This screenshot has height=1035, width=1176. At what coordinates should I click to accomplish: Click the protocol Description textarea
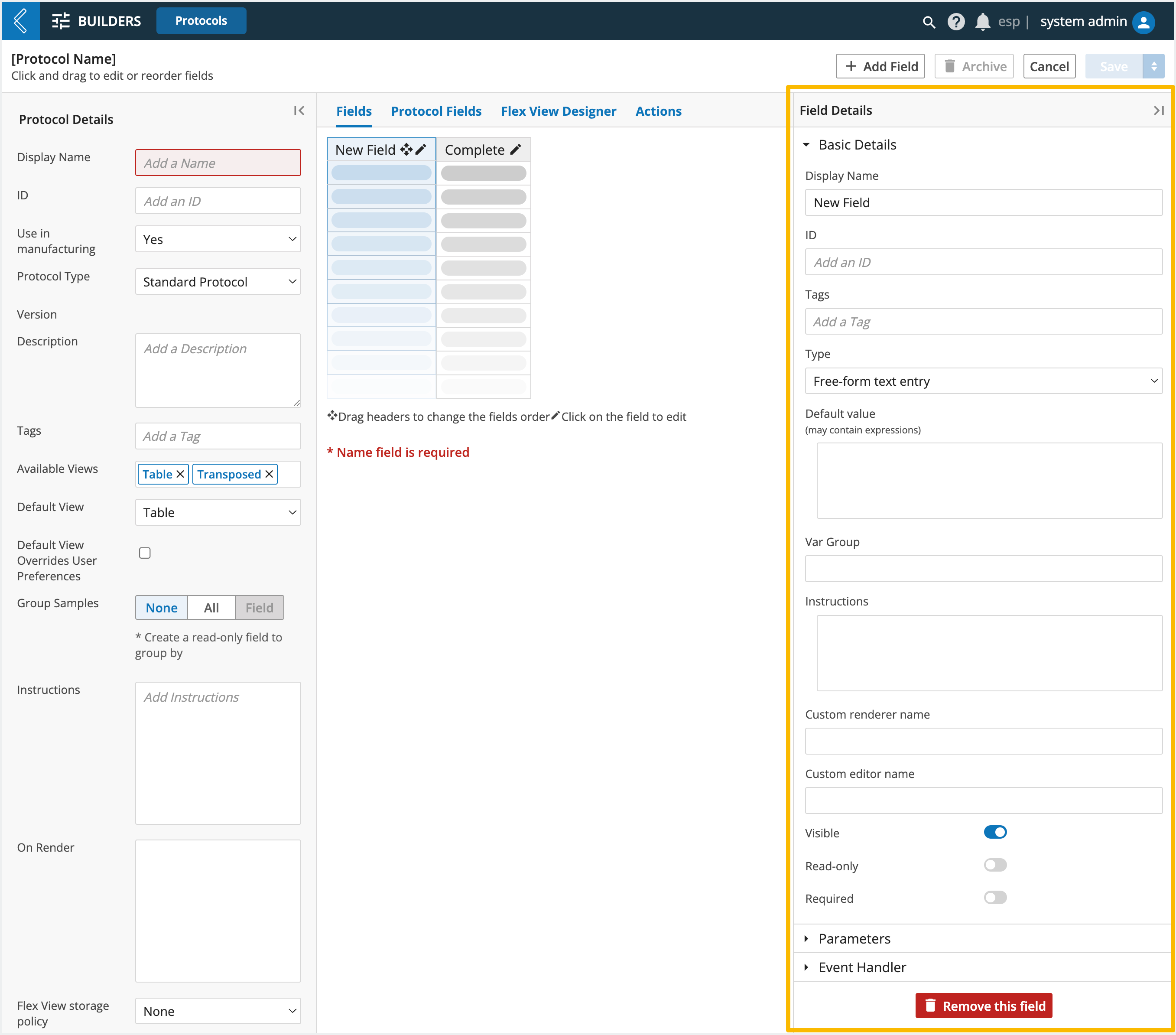pos(218,370)
